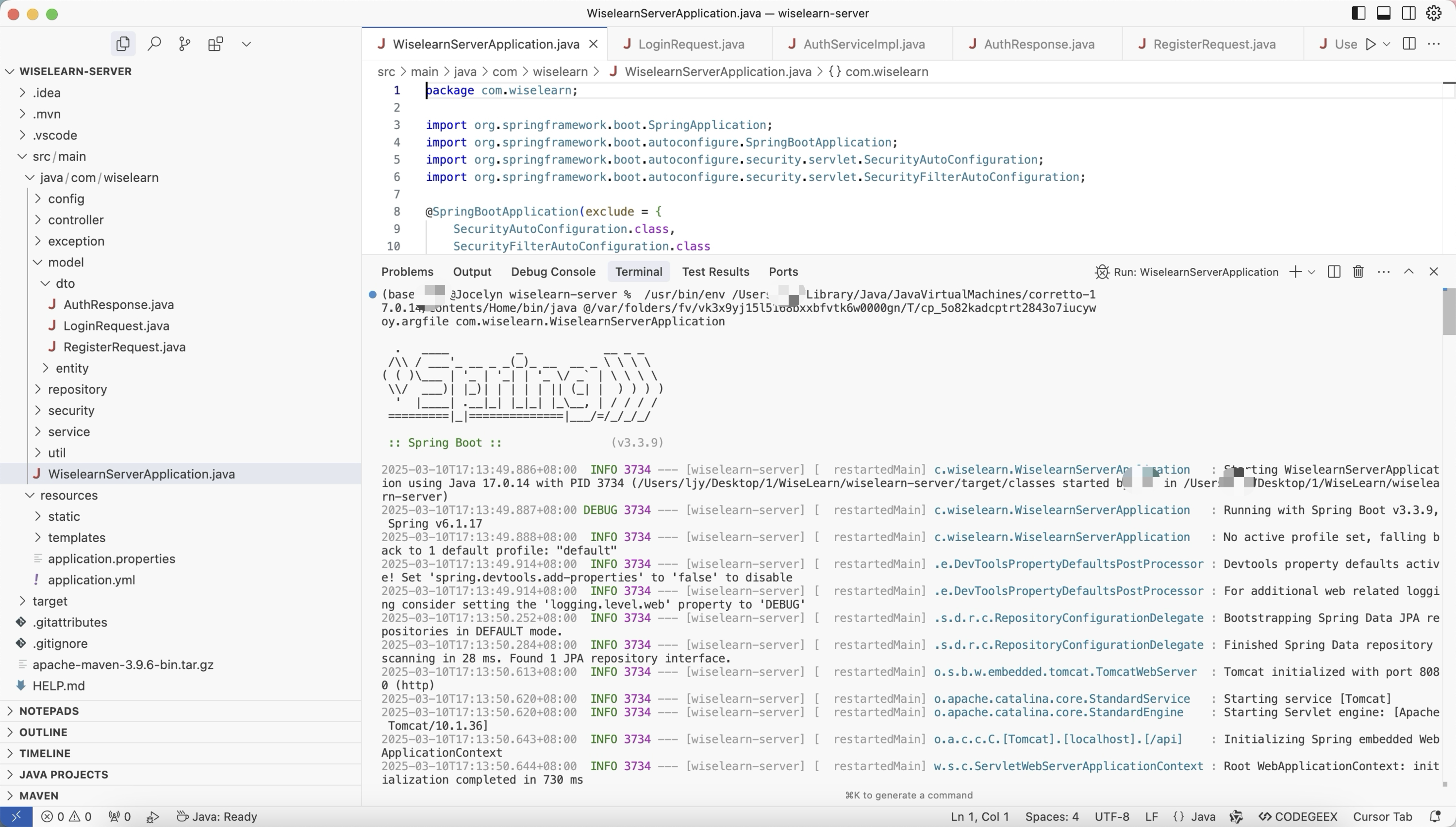Open Java: Ready status item
Image resolution: width=1456 pixels, height=827 pixels.
217,817
